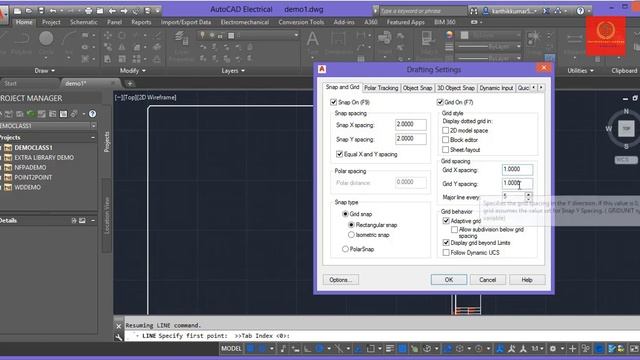Select the EXTRA LIBRARY DEMO project
Image resolution: width=640 pixels, height=360 pixels.
click(44, 158)
